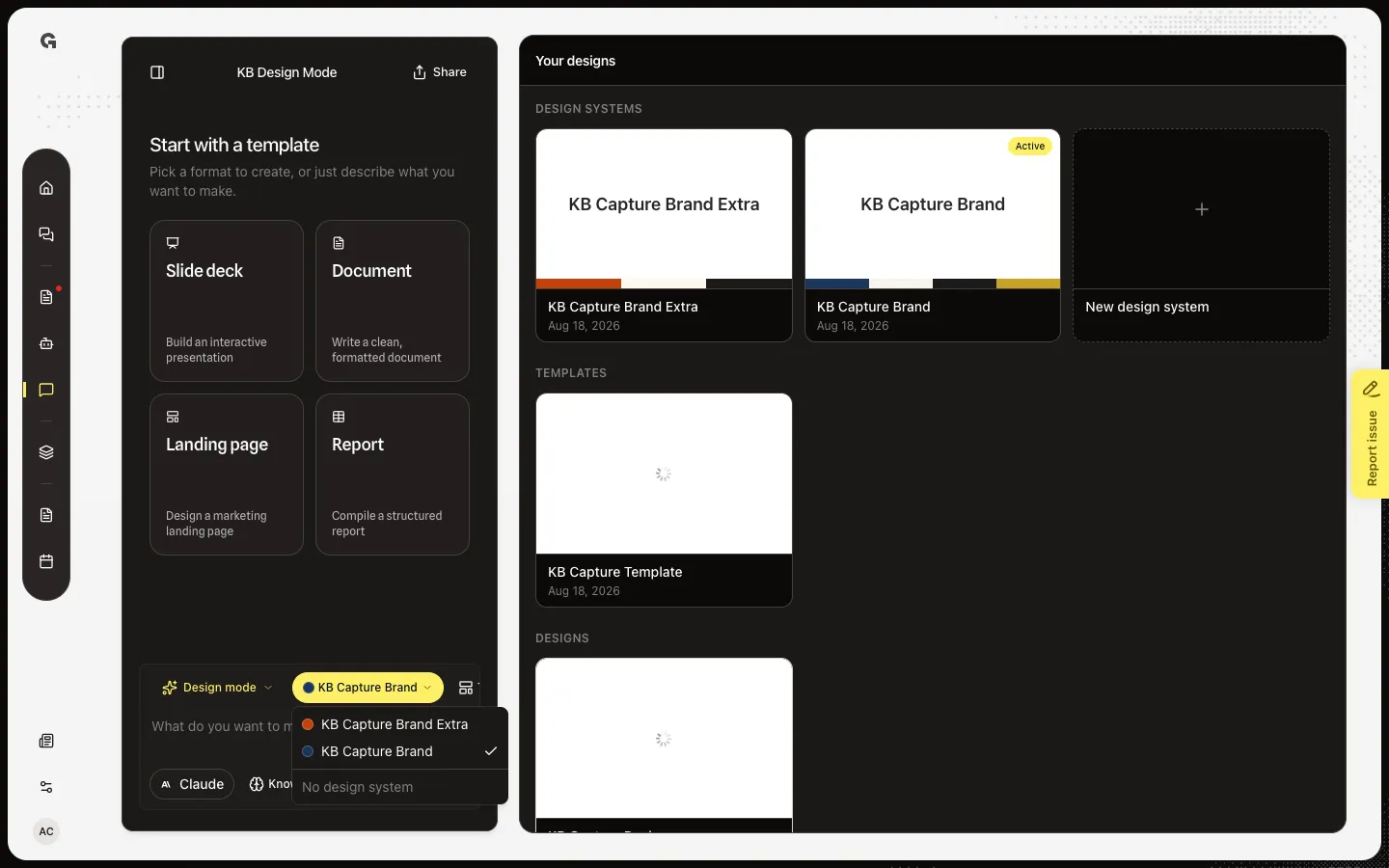Open the Home icon in the sidebar
Screen dimensions: 1389x868
pos(46,188)
